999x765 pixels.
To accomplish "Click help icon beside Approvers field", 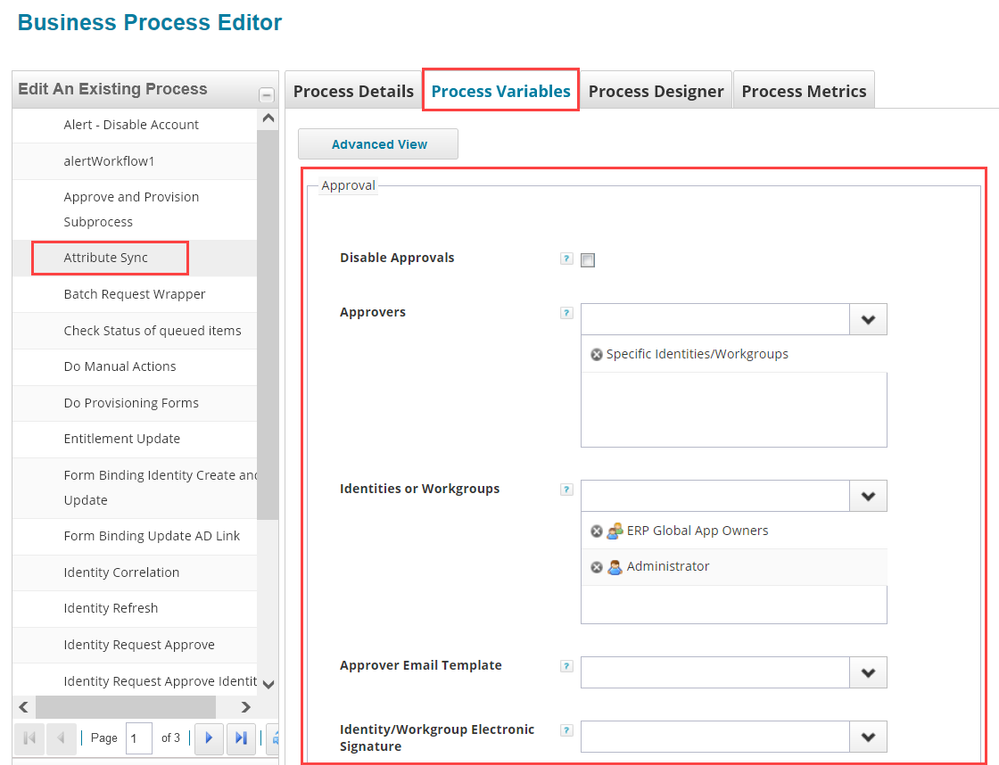I will (567, 313).
